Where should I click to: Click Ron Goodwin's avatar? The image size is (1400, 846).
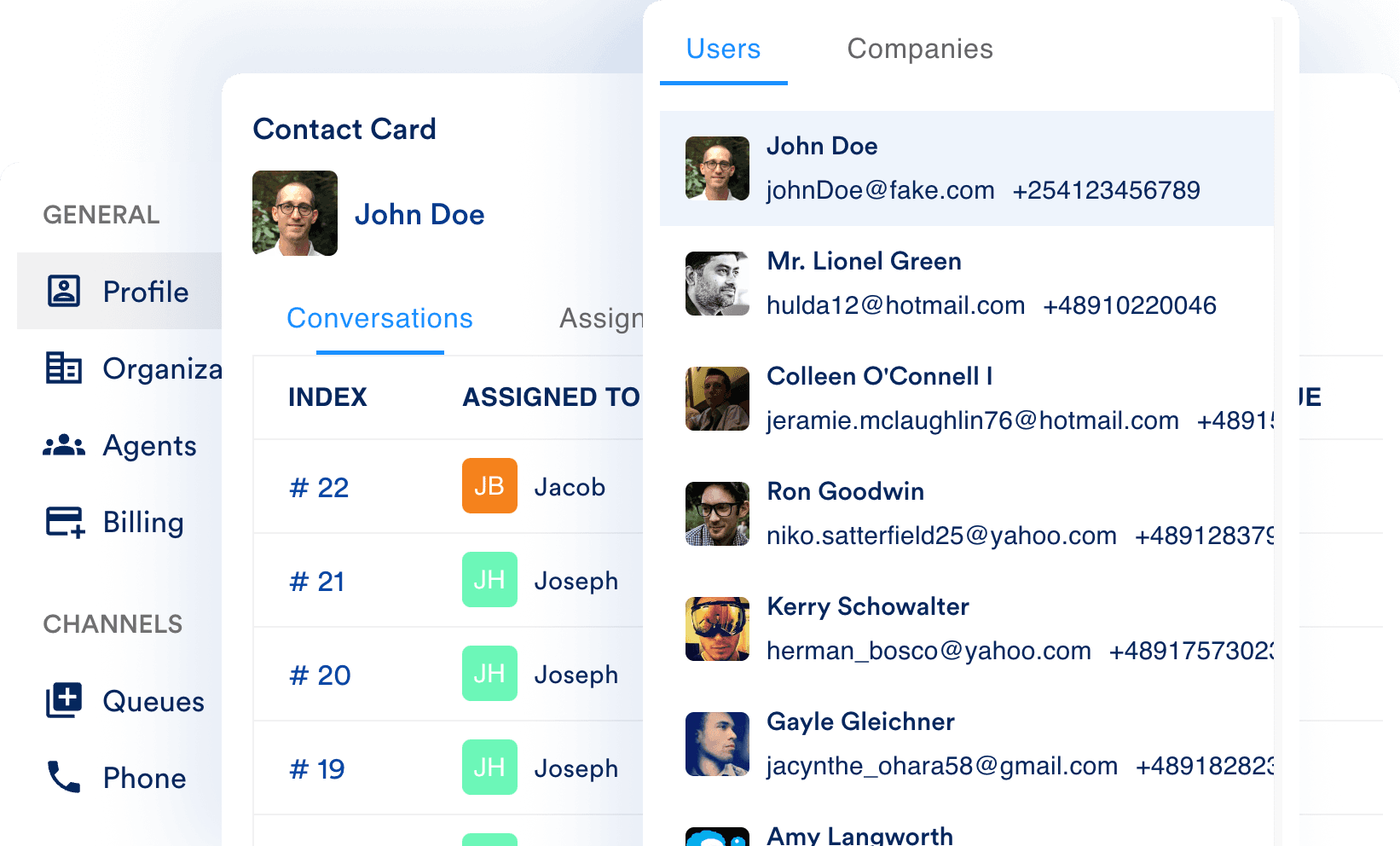click(x=717, y=513)
